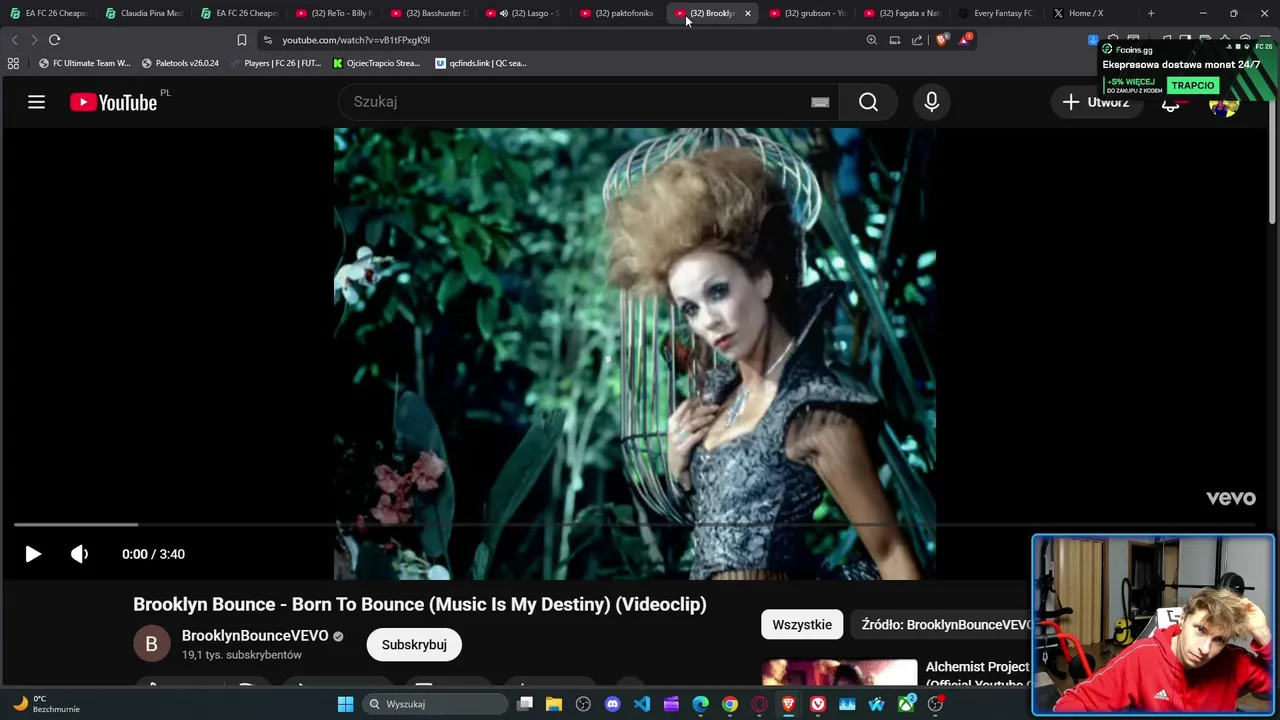This screenshot has width=1280, height=720.
Task: Share the page using the address bar share icon
Action: pos(917,40)
